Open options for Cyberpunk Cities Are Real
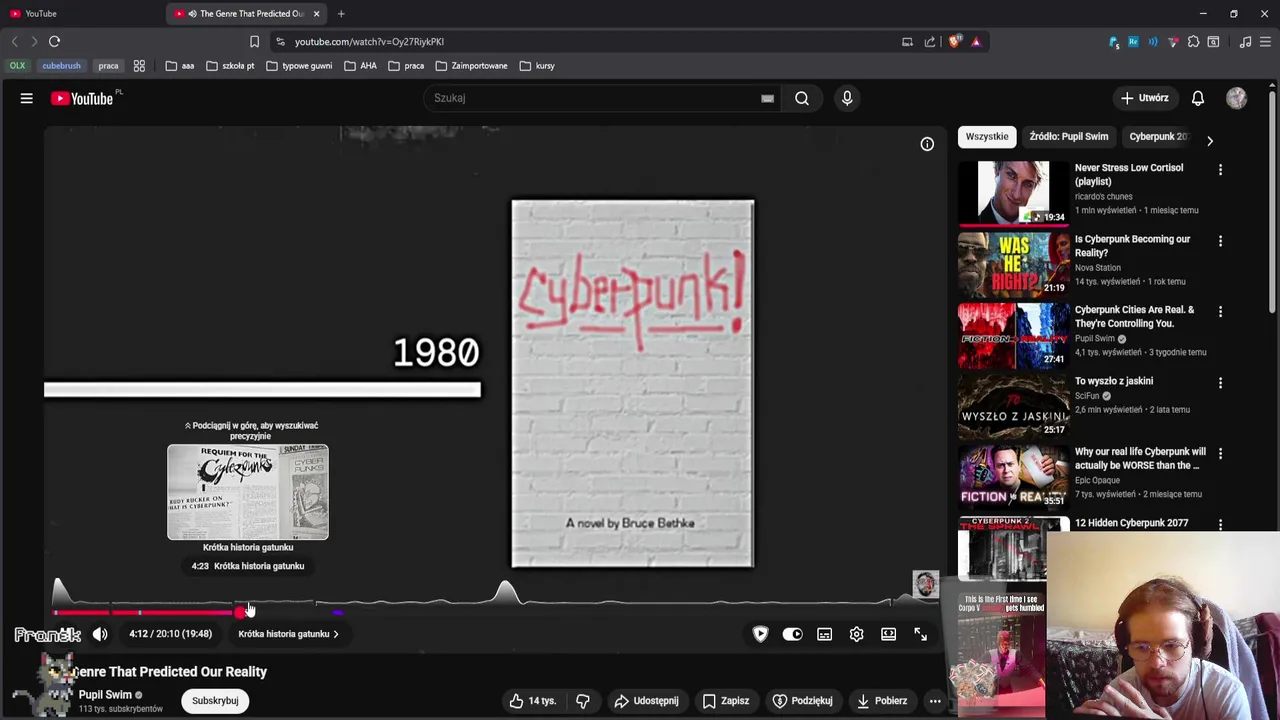 coord(1220,312)
